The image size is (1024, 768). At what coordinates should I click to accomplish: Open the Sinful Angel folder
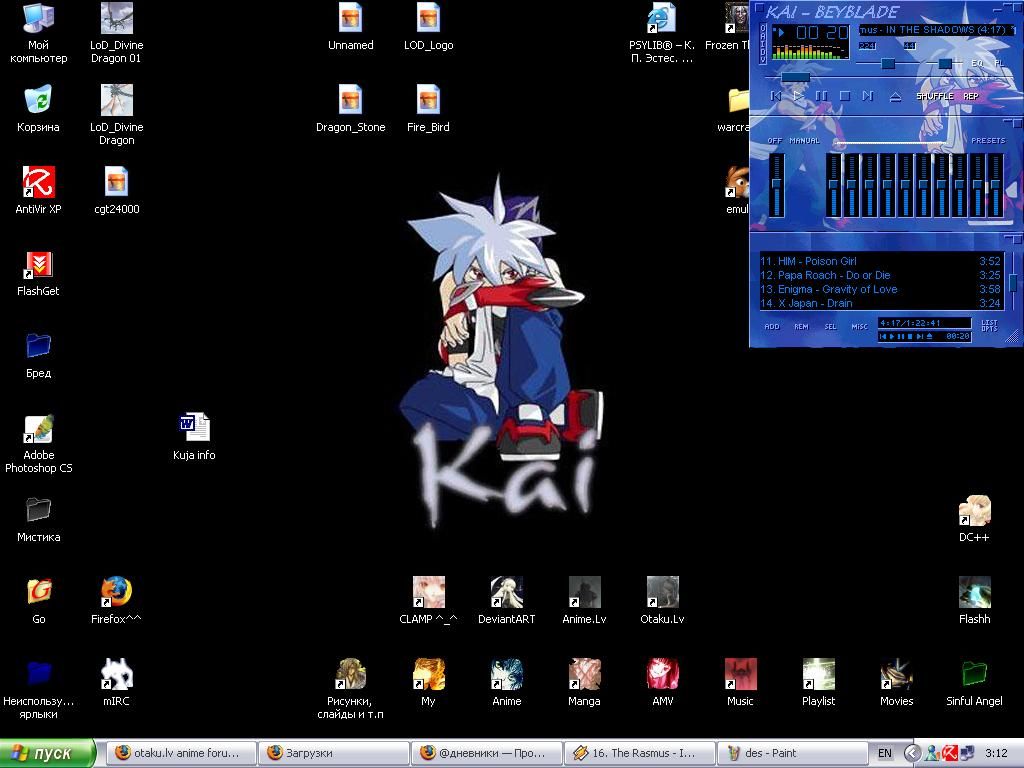click(x=974, y=682)
